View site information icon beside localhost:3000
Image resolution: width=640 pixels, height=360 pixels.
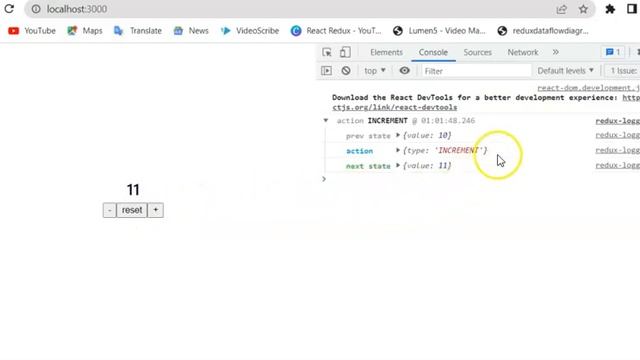(36, 9)
